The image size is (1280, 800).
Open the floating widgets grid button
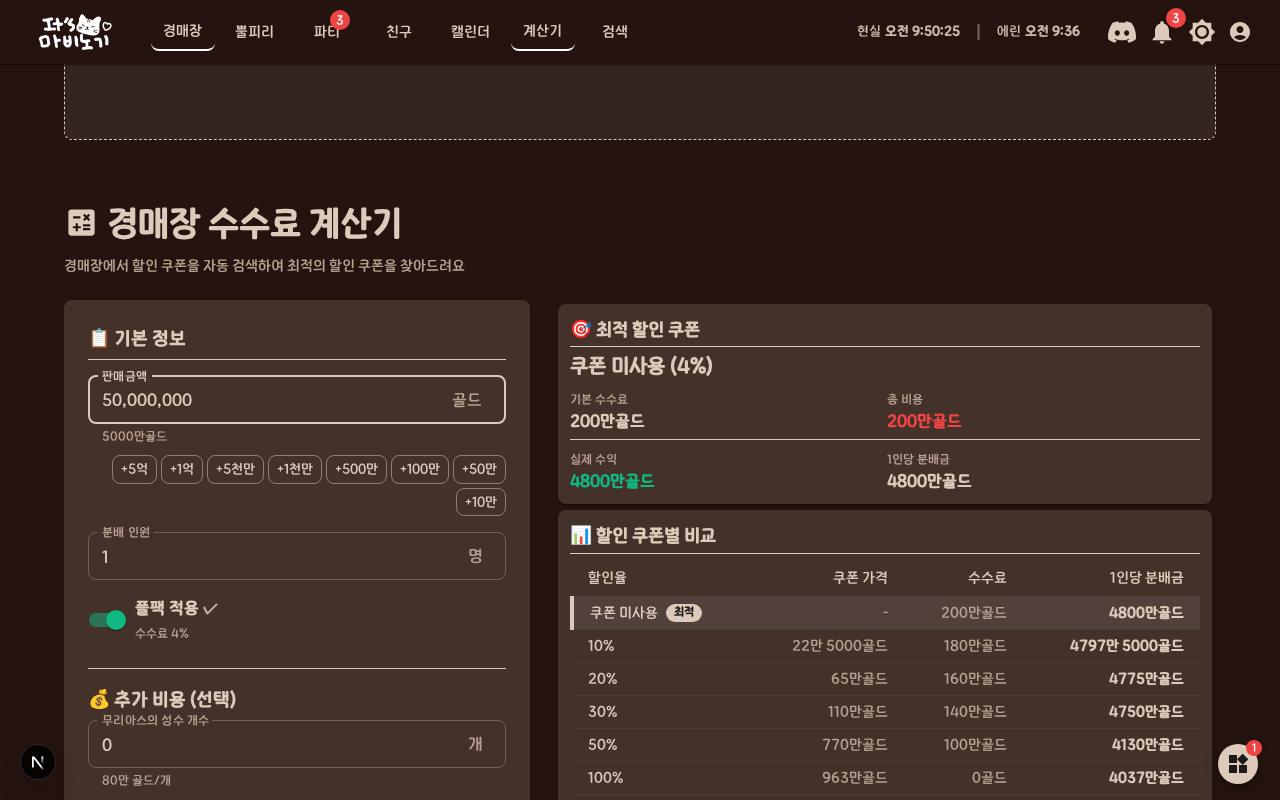(1238, 764)
